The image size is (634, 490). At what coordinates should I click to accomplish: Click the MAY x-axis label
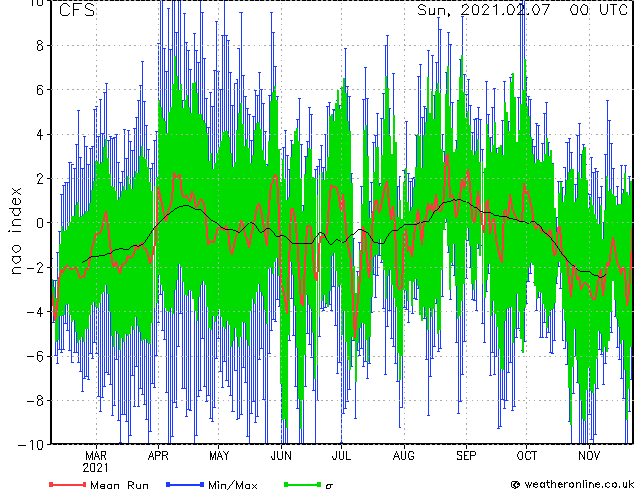pos(219,456)
